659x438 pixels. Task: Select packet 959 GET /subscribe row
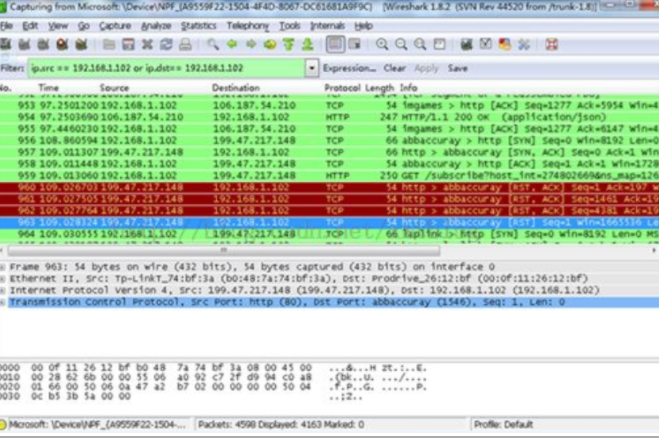pyautogui.click(x=330, y=175)
